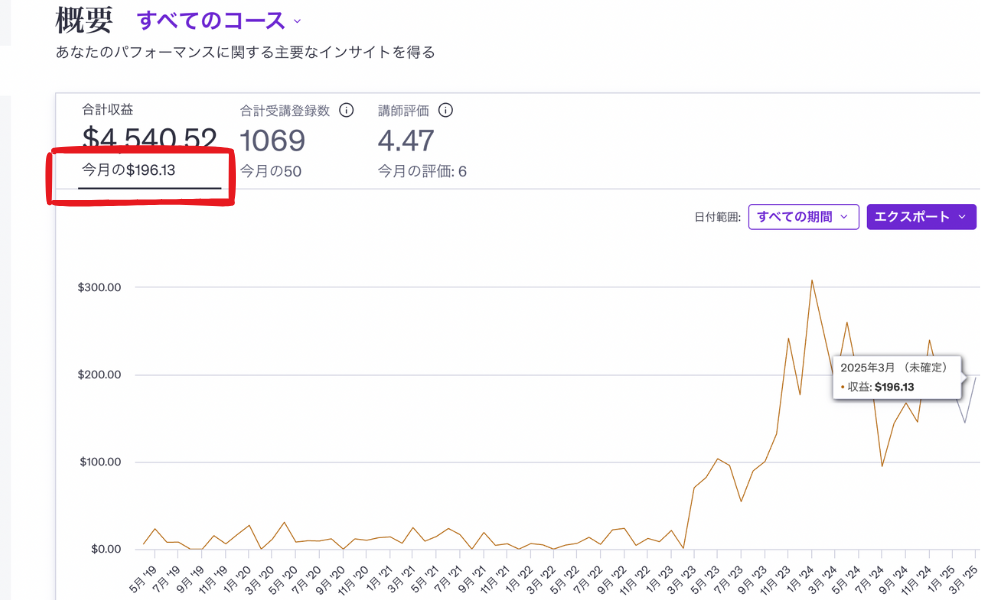1000x600 pixels.
Task: Click the chart's highest peak above $300
Action: pyautogui.click(x=811, y=281)
